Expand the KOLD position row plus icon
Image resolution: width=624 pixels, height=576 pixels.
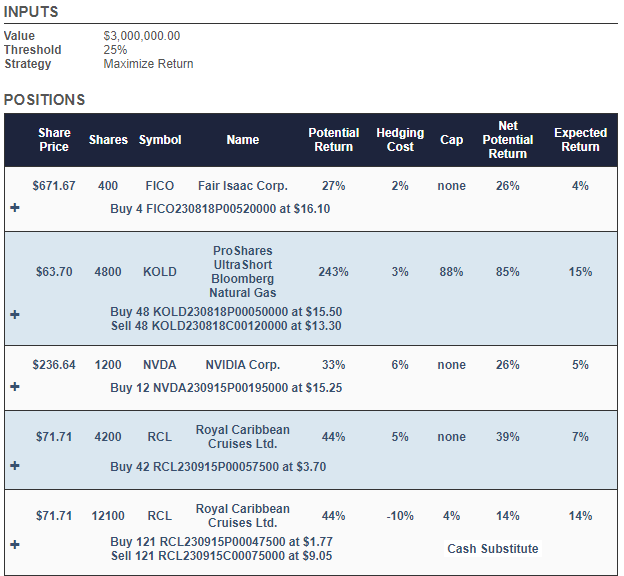click(x=15, y=315)
